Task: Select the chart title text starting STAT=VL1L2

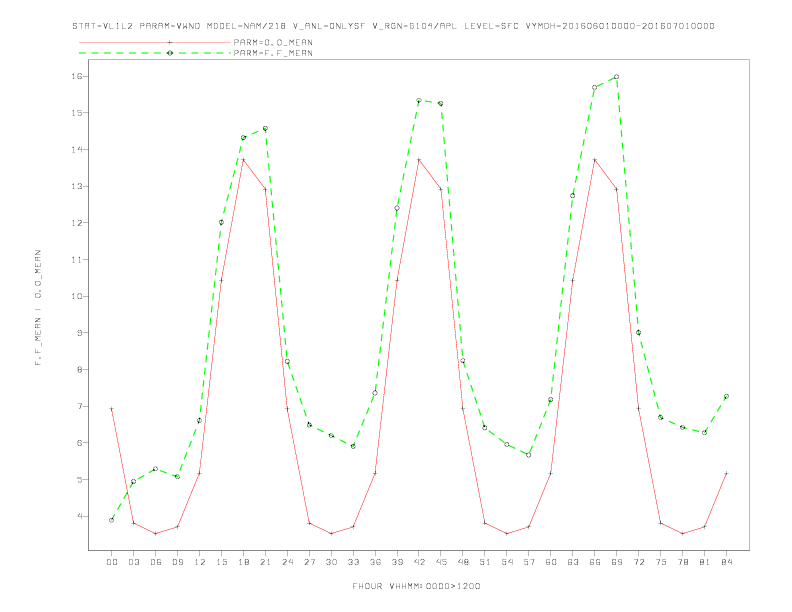Action: click(x=393, y=26)
